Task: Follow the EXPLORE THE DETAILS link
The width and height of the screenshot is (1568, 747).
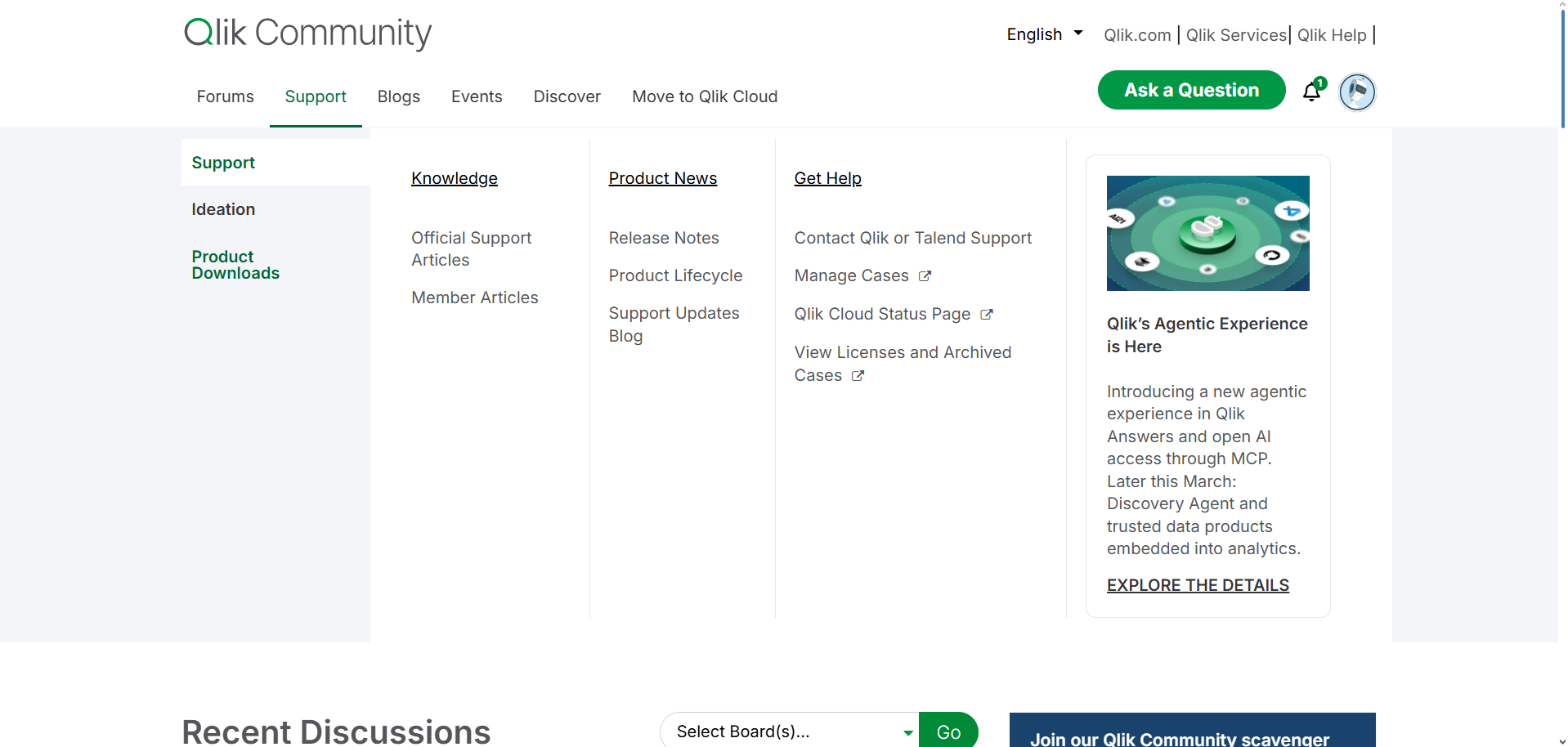Action: [x=1198, y=585]
